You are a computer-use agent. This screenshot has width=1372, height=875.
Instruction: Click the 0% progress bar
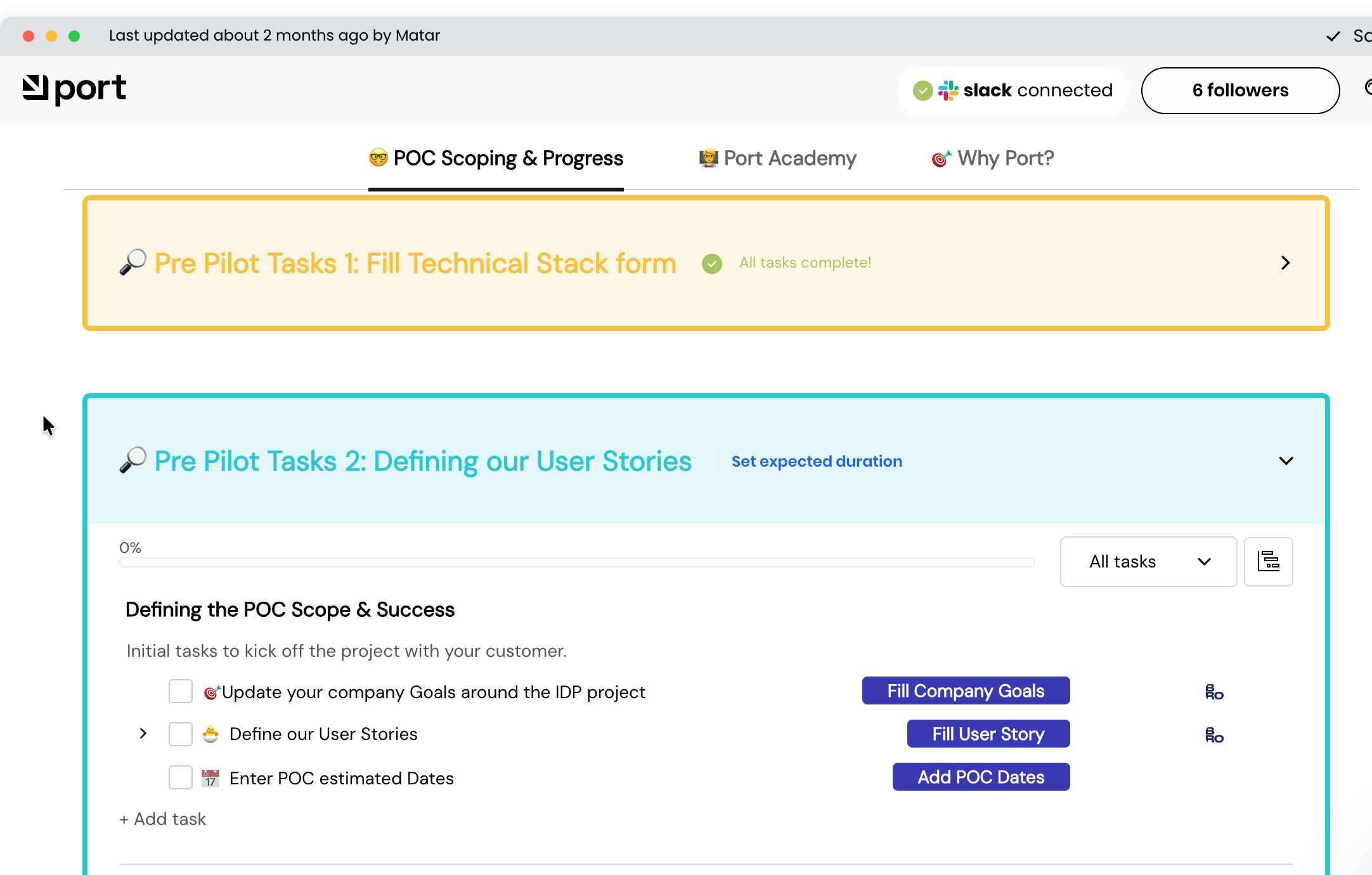click(576, 562)
